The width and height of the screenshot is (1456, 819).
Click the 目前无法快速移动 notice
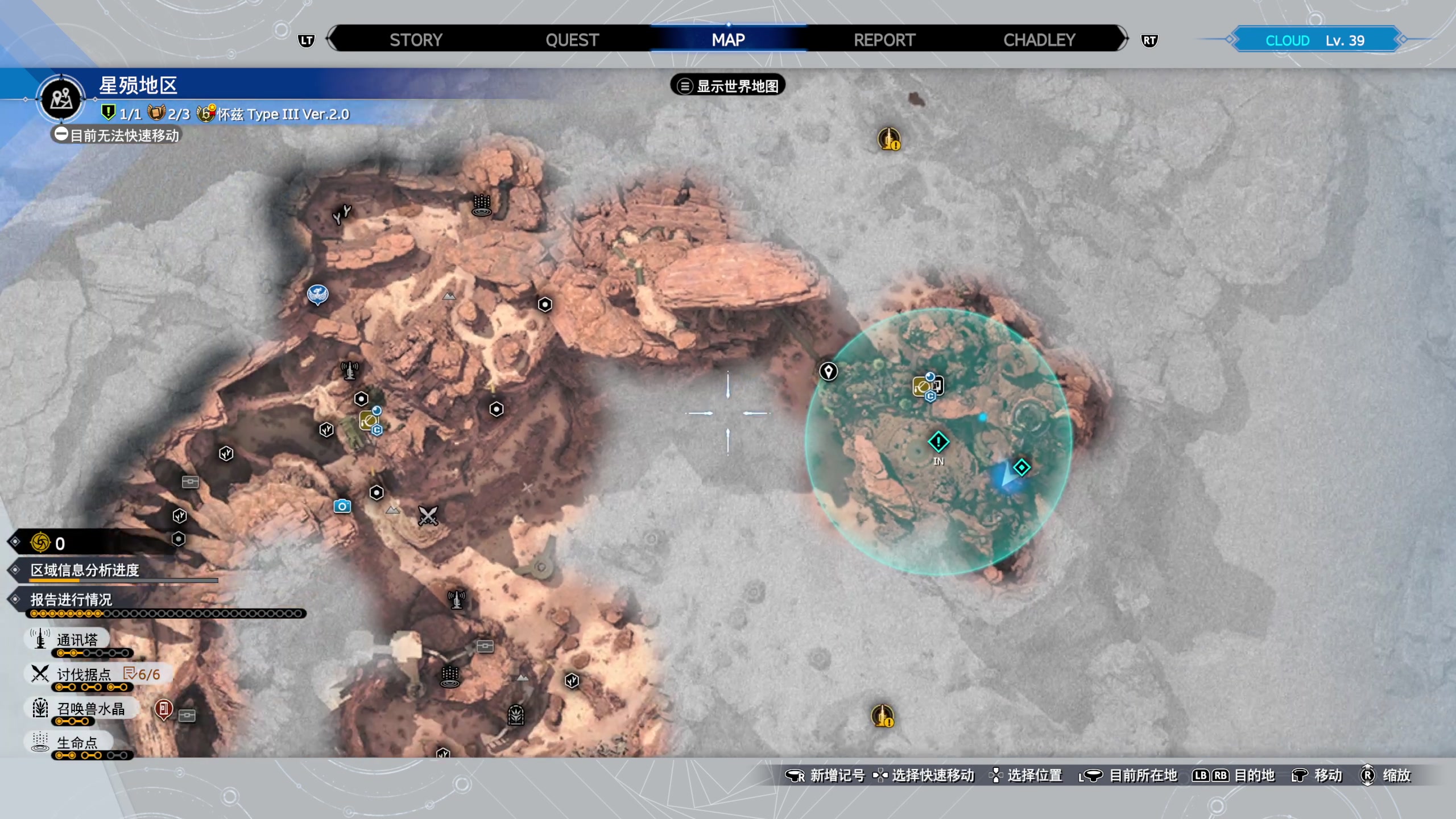pyautogui.click(x=117, y=135)
